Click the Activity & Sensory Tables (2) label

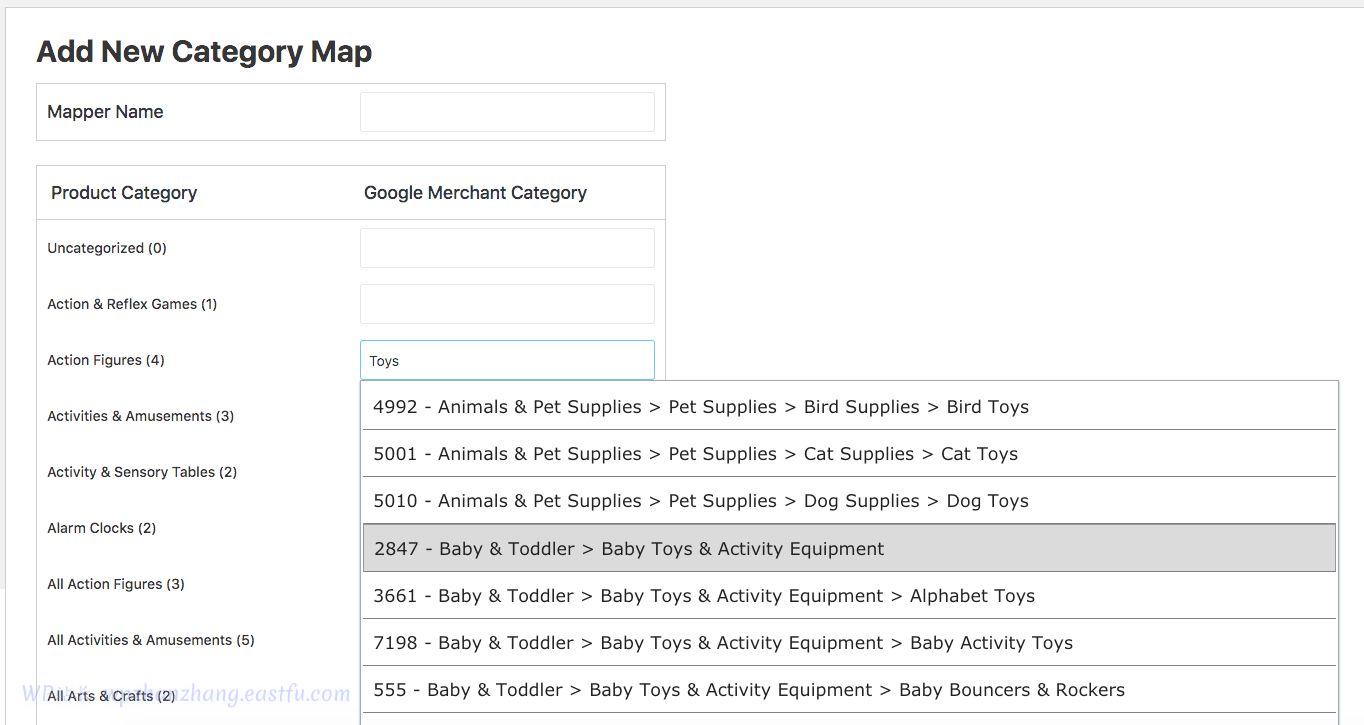point(142,472)
